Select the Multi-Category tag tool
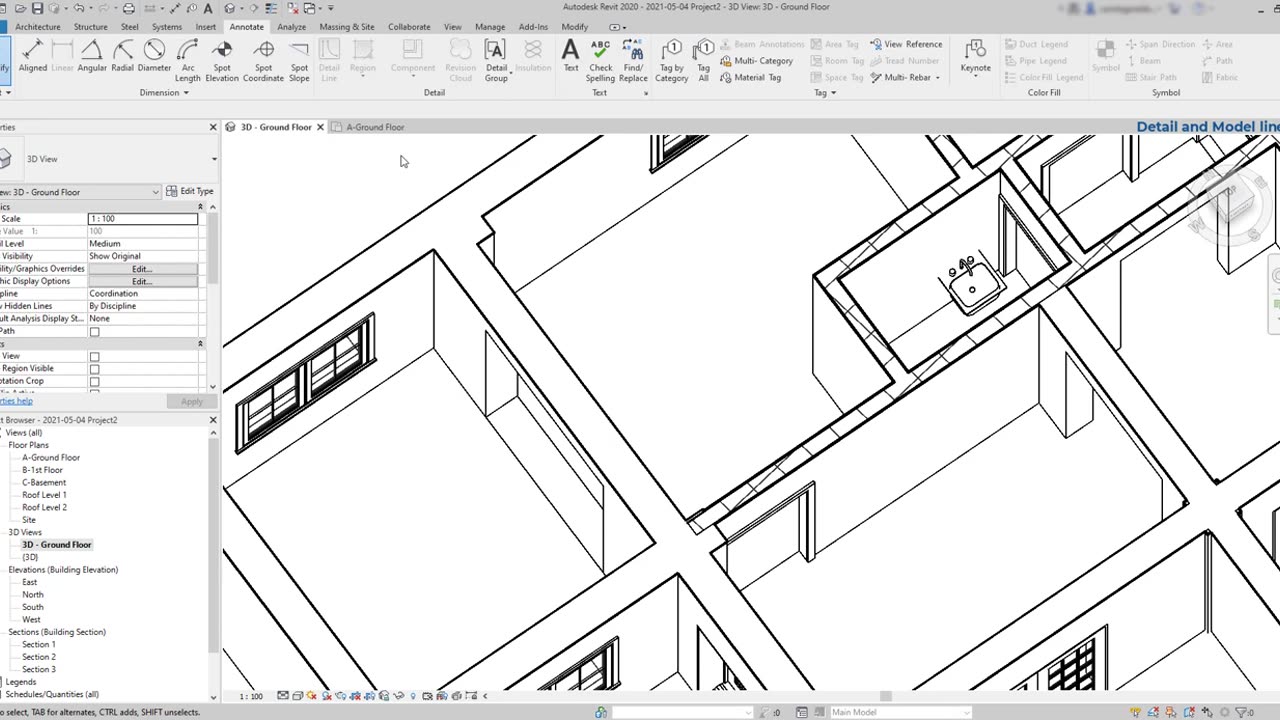This screenshot has height=720, width=1280. 756,61
